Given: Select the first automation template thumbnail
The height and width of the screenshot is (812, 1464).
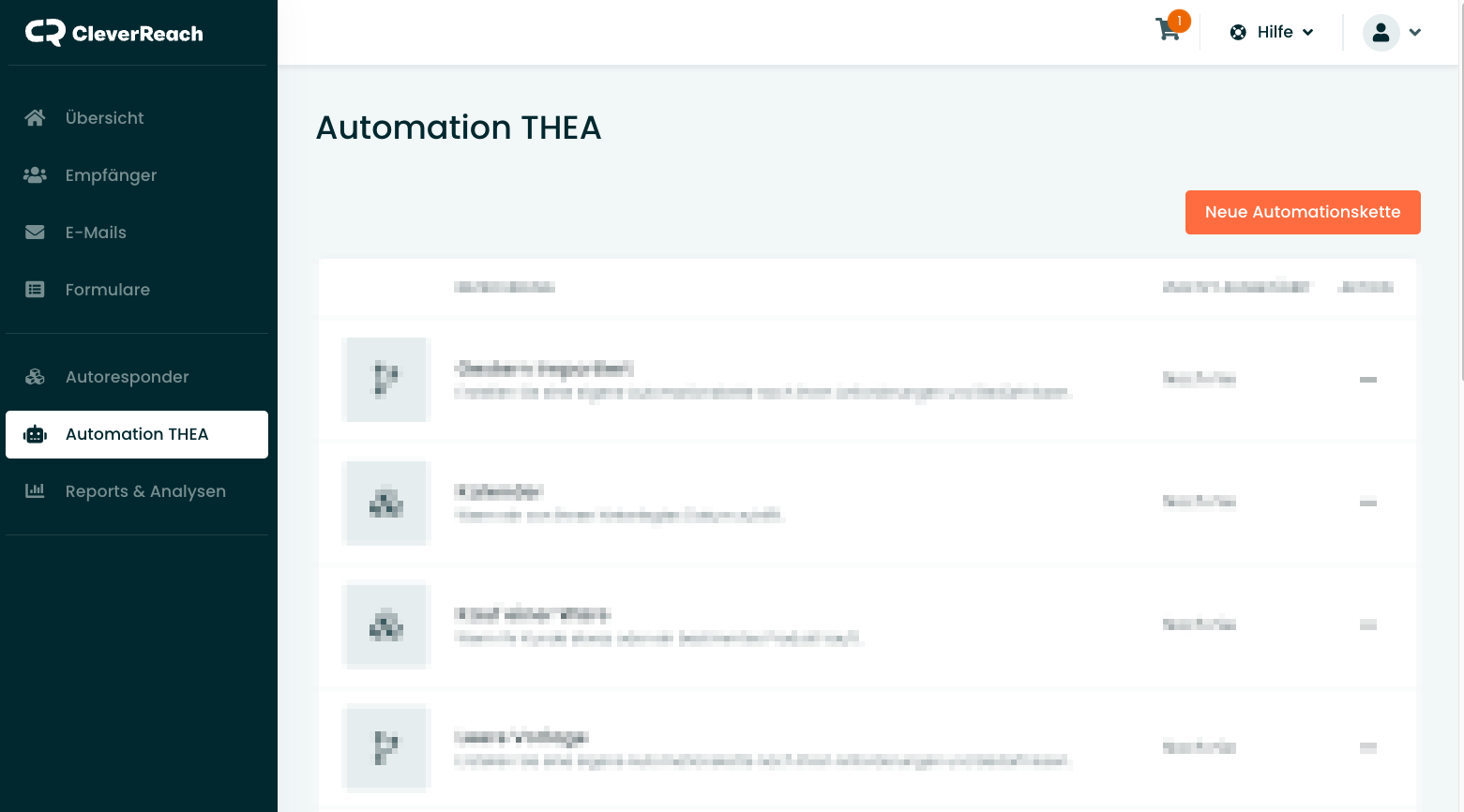Looking at the screenshot, I should click(x=386, y=380).
